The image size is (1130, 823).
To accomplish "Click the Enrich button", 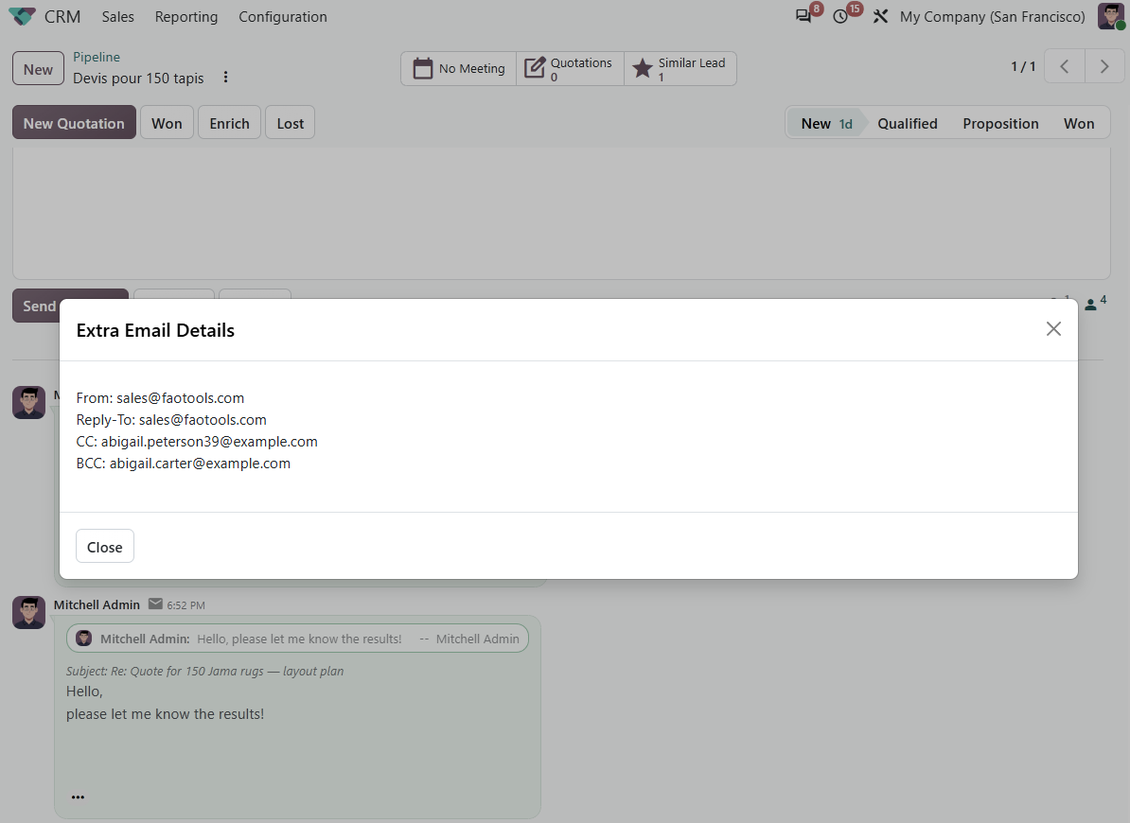I will click(x=229, y=123).
